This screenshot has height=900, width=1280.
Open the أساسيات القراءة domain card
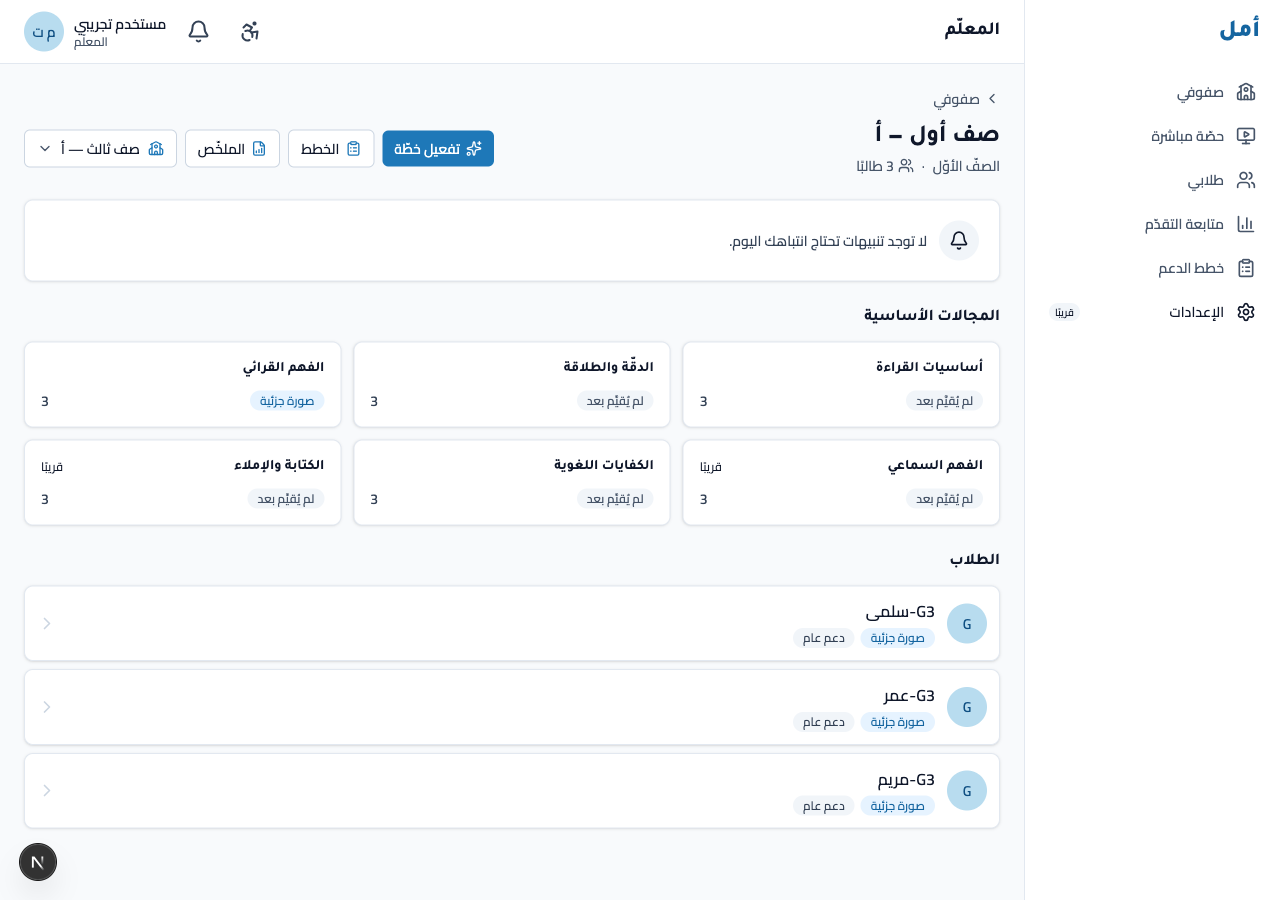[x=841, y=385]
